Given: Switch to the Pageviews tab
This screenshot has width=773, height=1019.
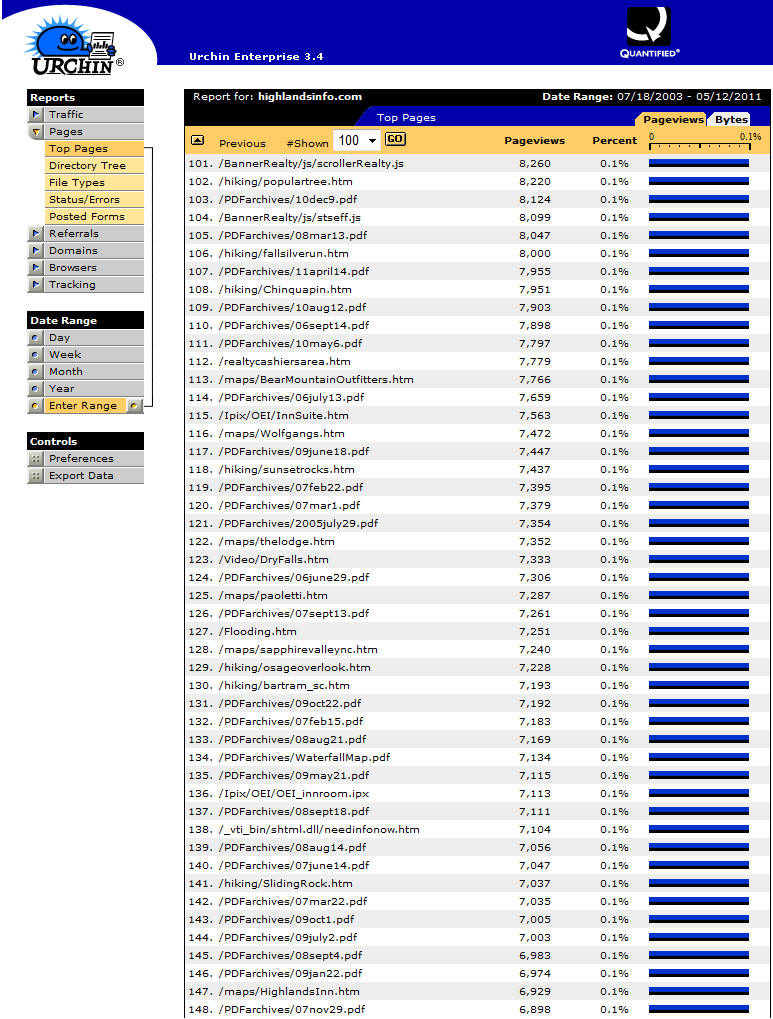Looking at the screenshot, I should pyautogui.click(x=673, y=120).
